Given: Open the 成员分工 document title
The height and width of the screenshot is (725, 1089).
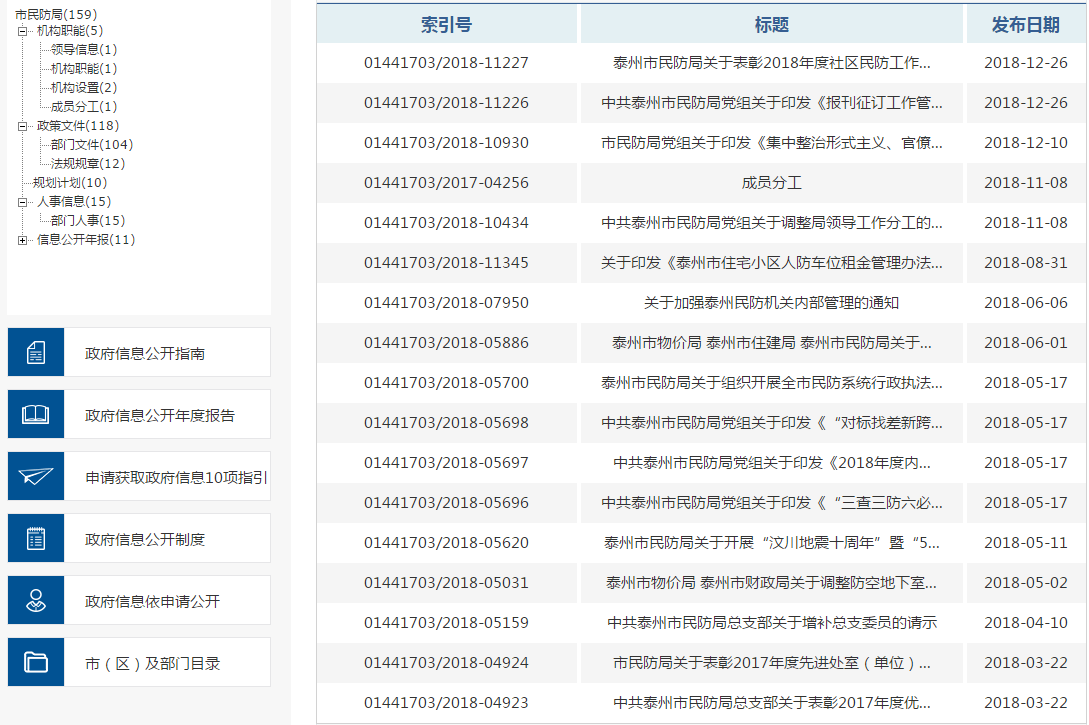Looking at the screenshot, I should pyautogui.click(x=772, y=183).
